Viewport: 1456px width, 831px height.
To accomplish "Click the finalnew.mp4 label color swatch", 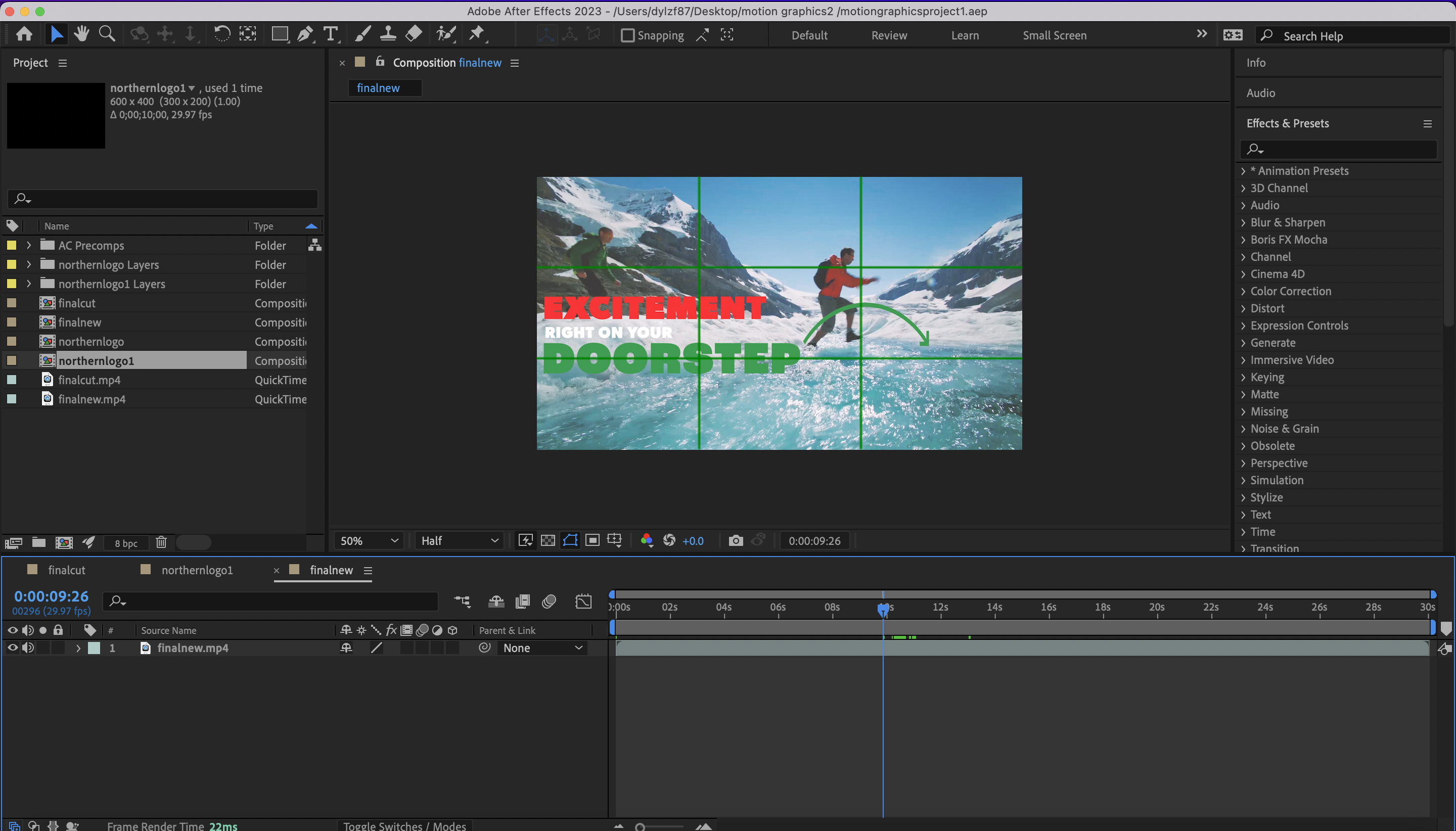I will (94, 648).
